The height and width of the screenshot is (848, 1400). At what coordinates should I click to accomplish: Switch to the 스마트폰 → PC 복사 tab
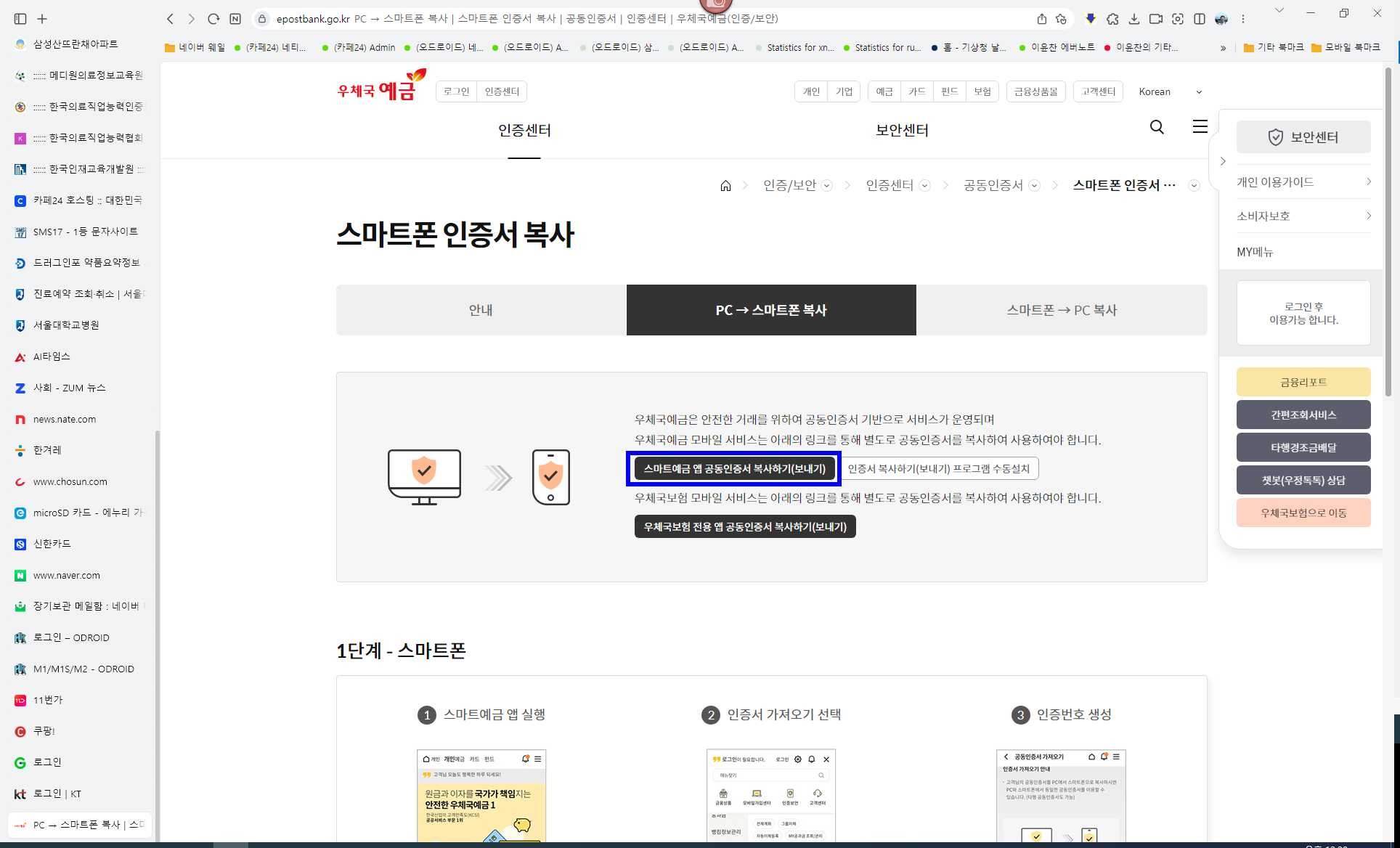(x=1062, y=310)
